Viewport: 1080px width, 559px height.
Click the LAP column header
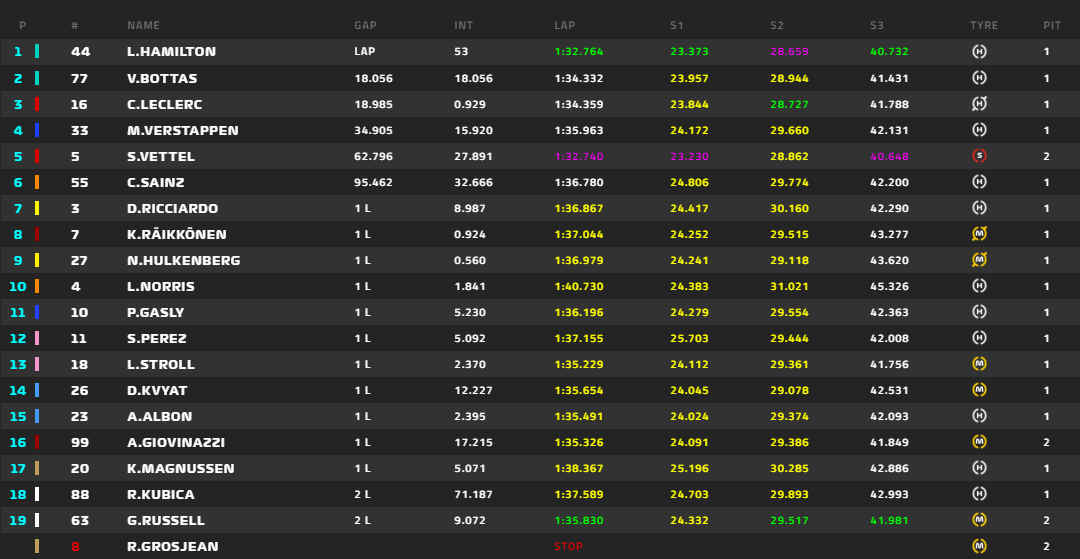coord(565,25)
